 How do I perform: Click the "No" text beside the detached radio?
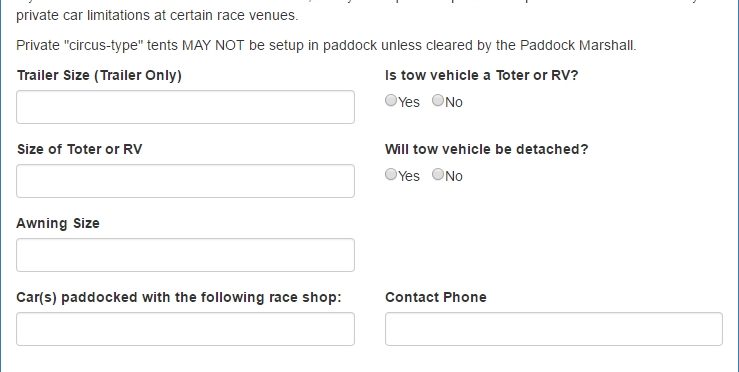[x=454, y=176]
